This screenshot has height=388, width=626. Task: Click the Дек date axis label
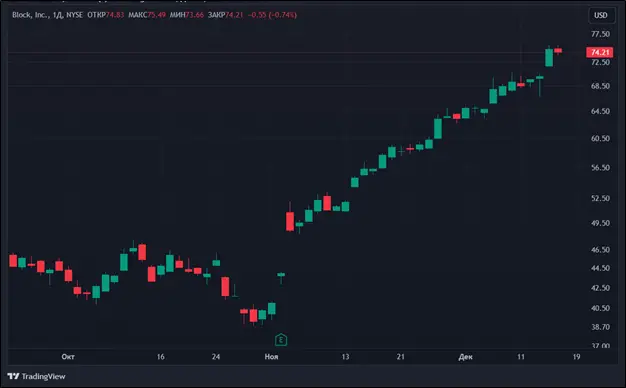466,356
